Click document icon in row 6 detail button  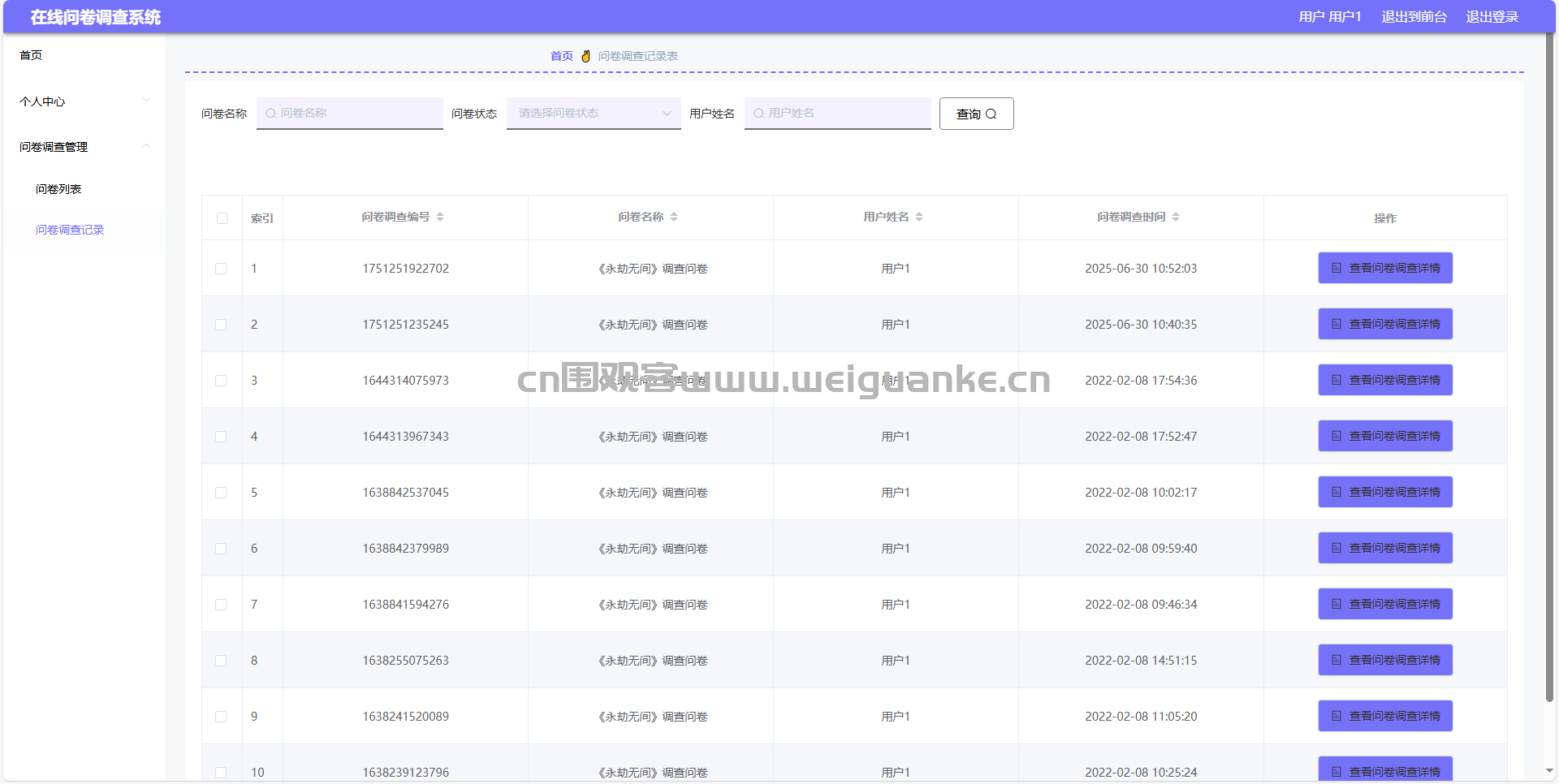point(1337,548)
